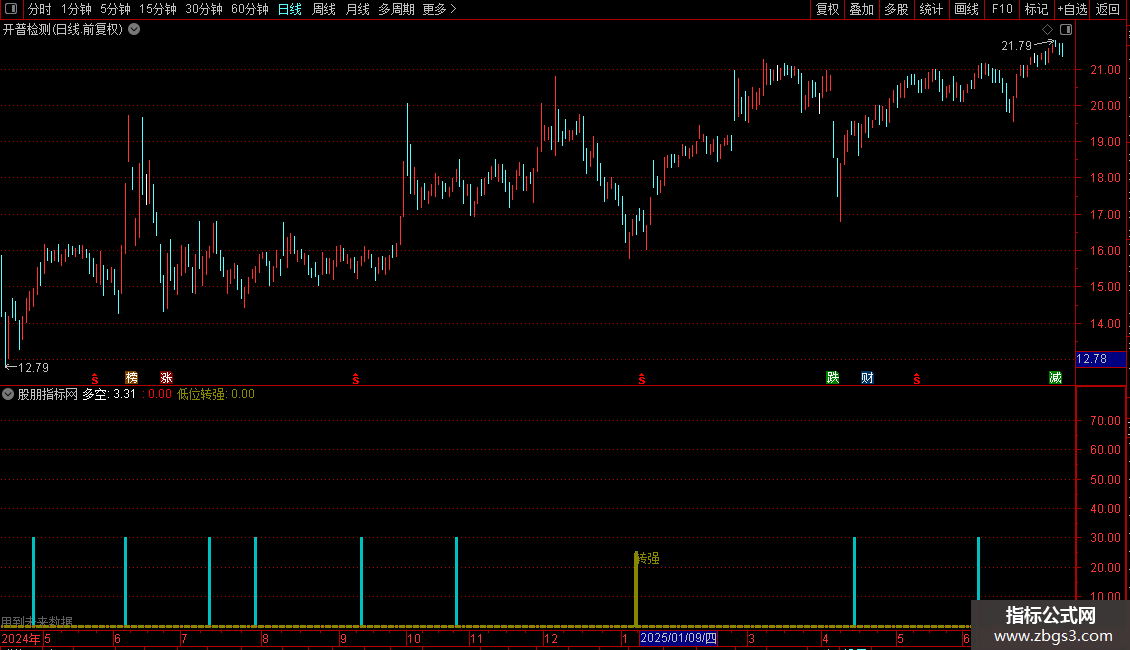The image size is (1130, 650).
Task: Click the 榜 event marker
Action: [x=131, y=377]
